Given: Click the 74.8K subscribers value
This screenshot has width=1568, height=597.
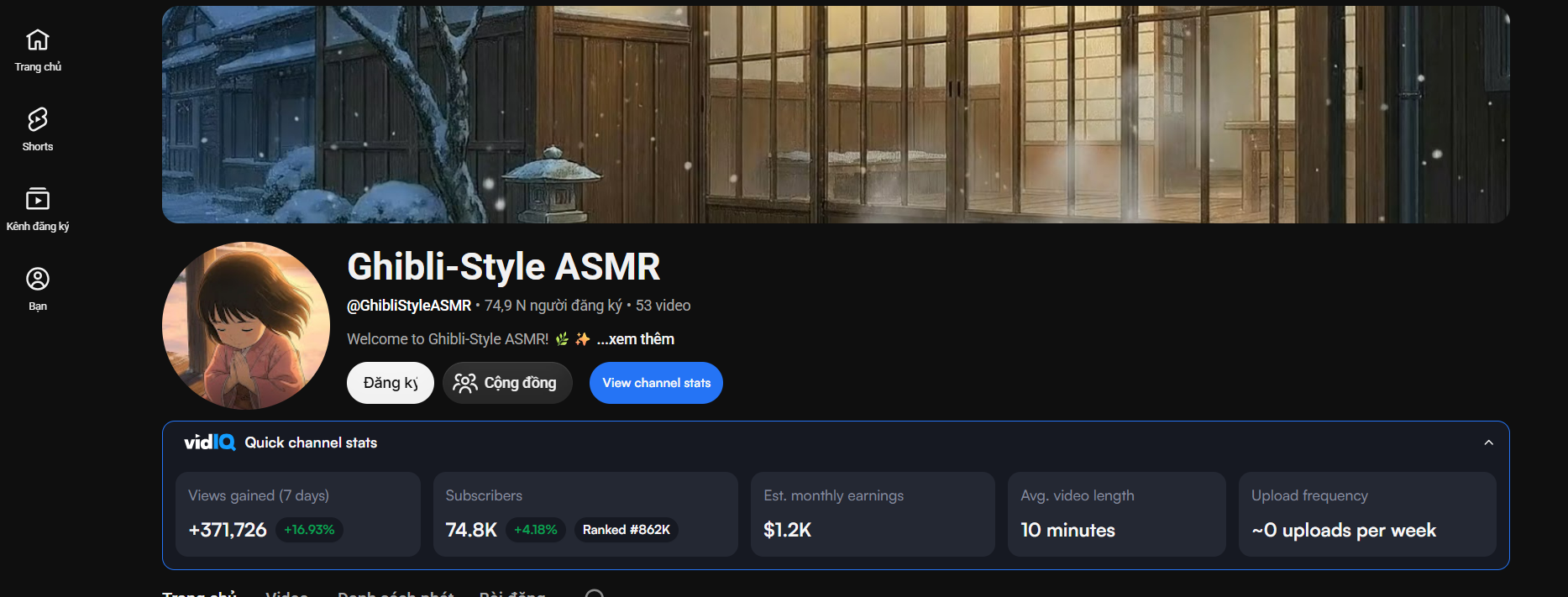Looking at the screenshot, I should click(471, 530).
